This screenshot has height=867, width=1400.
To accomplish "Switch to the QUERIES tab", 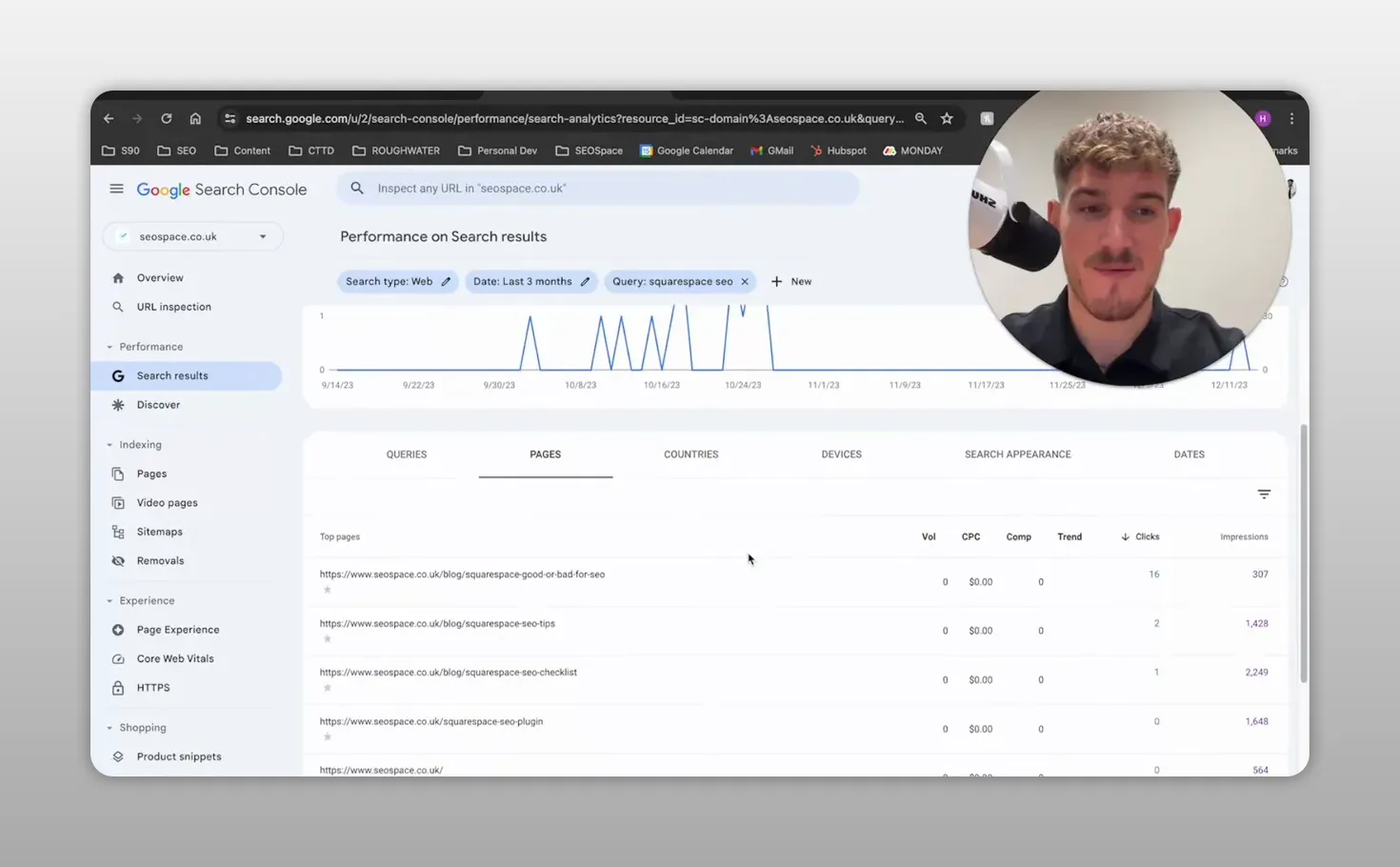I will pos(407,454).
